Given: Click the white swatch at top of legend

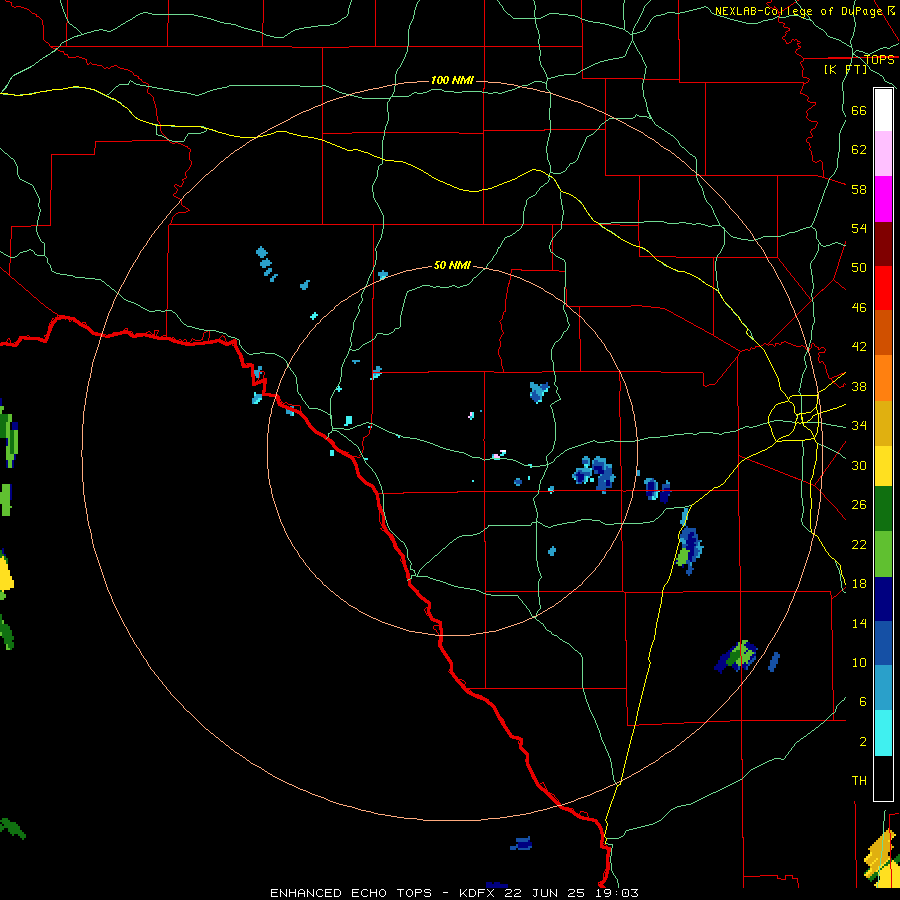Looking at the screenshot, I should click(x=883, y=110).
